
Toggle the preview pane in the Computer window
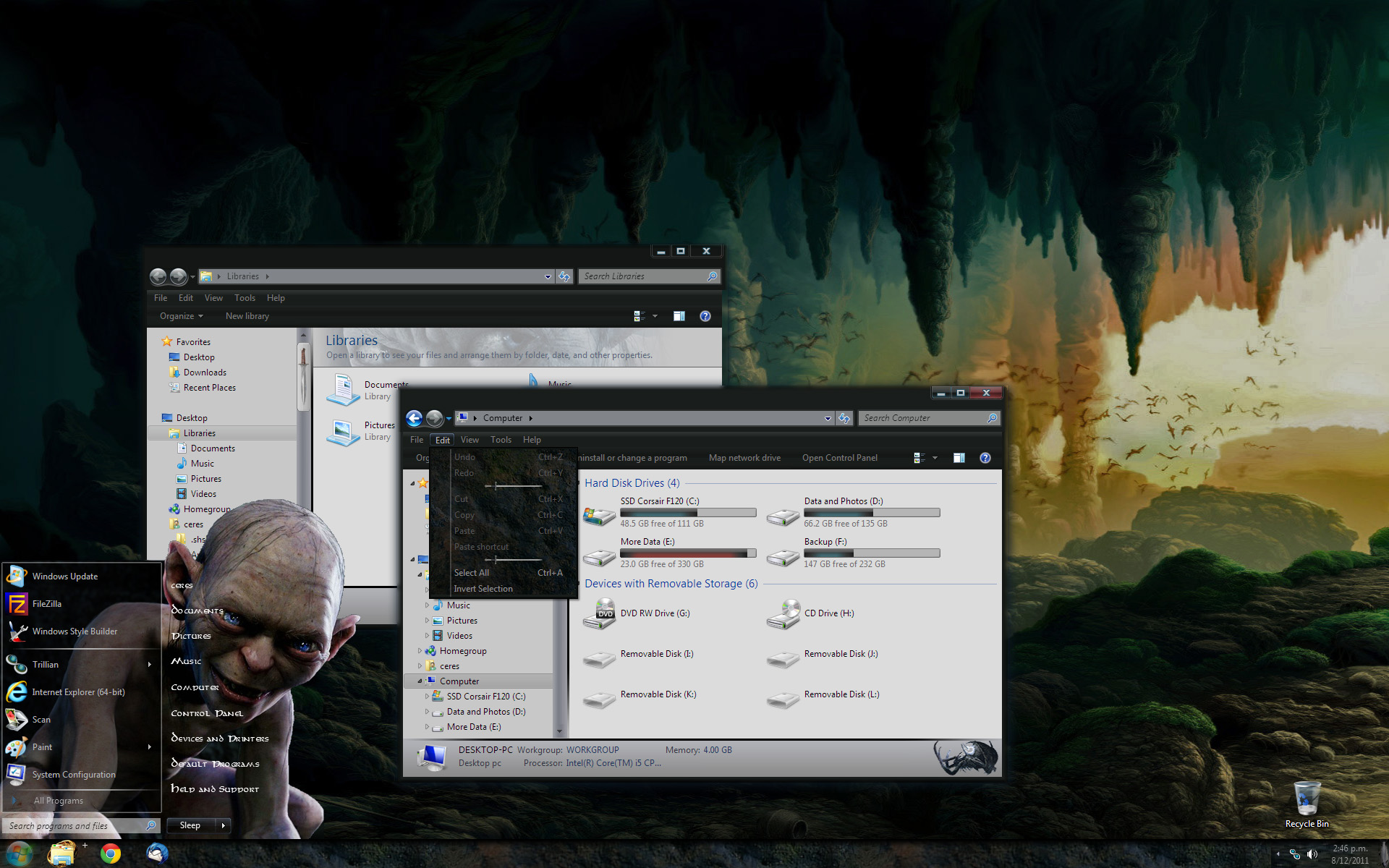tap(959, 457)
